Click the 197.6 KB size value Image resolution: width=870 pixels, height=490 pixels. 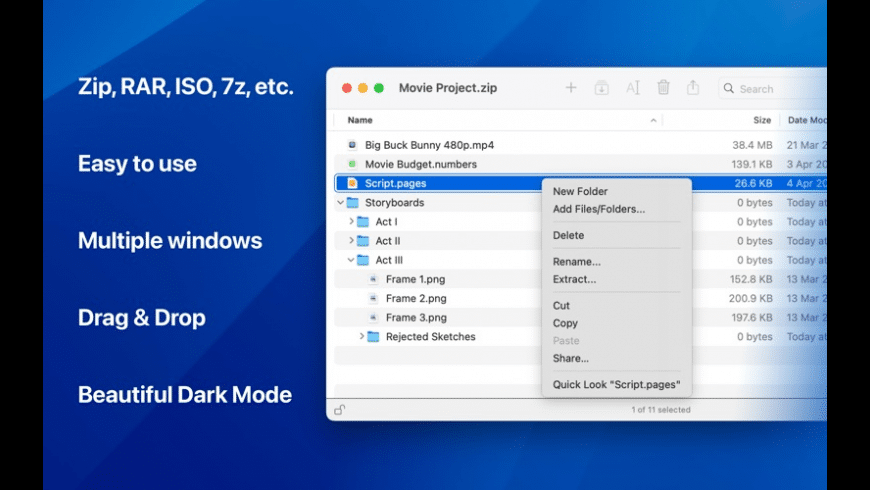click(x=752, y=317)
